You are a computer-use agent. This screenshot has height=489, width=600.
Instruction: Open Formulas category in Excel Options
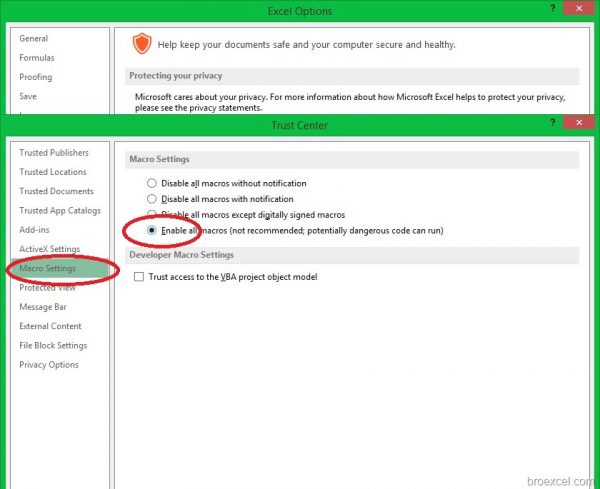(x=37, y=58)
